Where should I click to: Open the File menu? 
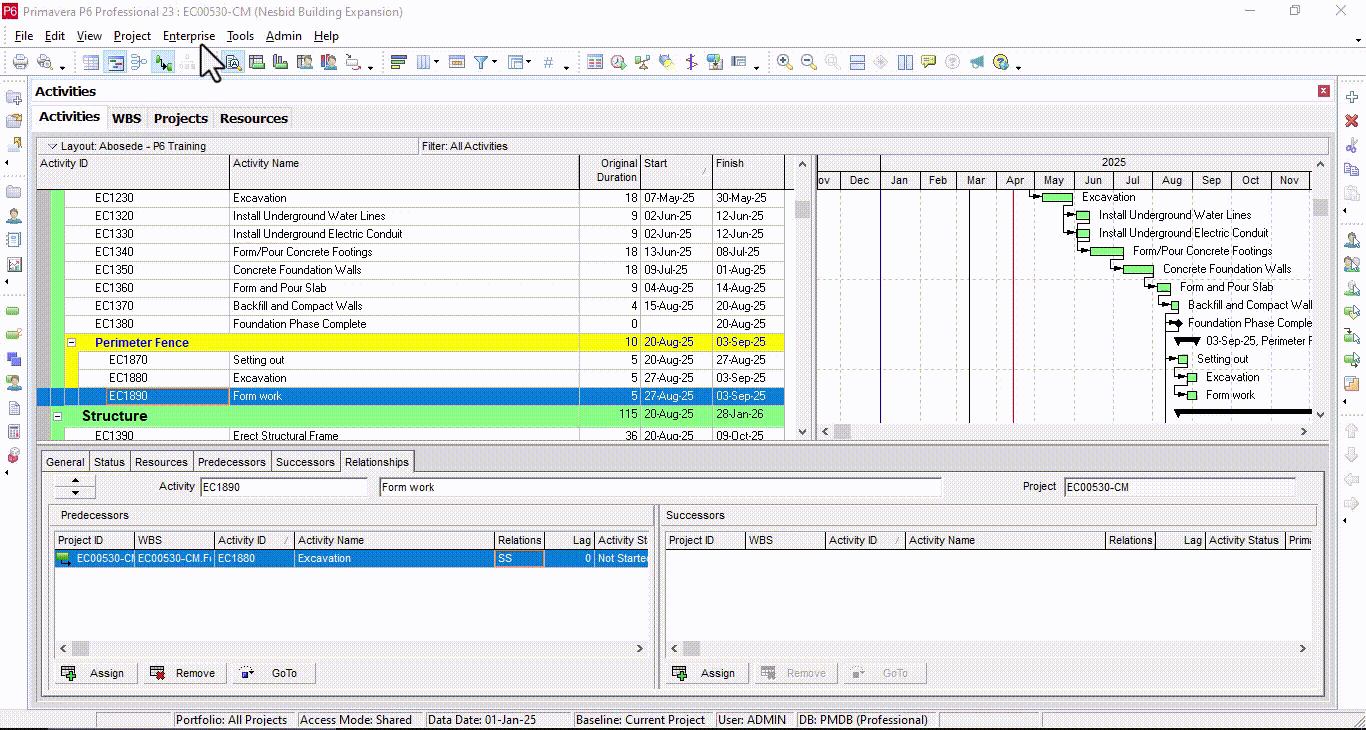click(x=24, y=36)
